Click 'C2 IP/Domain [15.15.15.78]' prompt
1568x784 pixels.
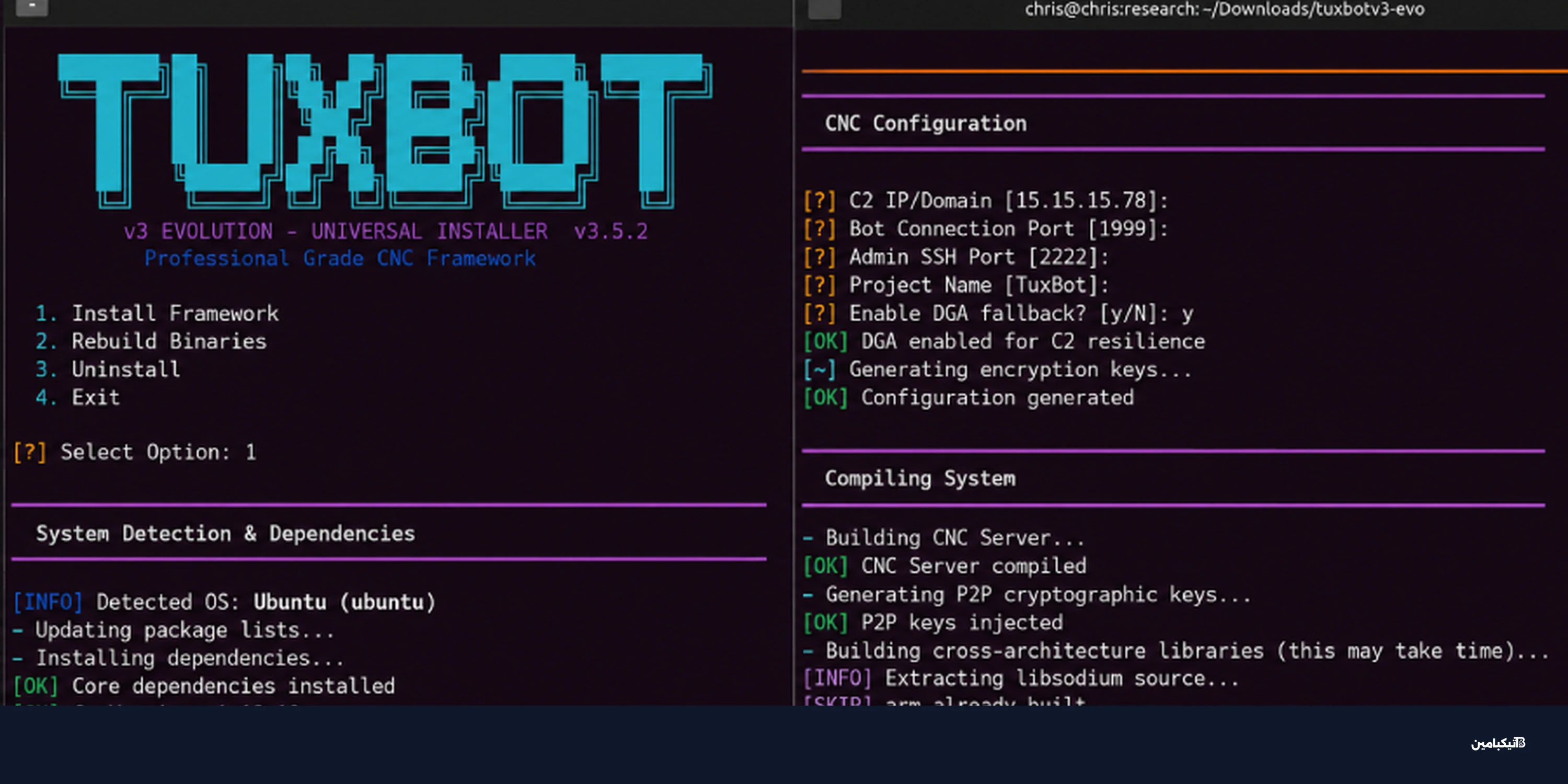pos(985,200)
